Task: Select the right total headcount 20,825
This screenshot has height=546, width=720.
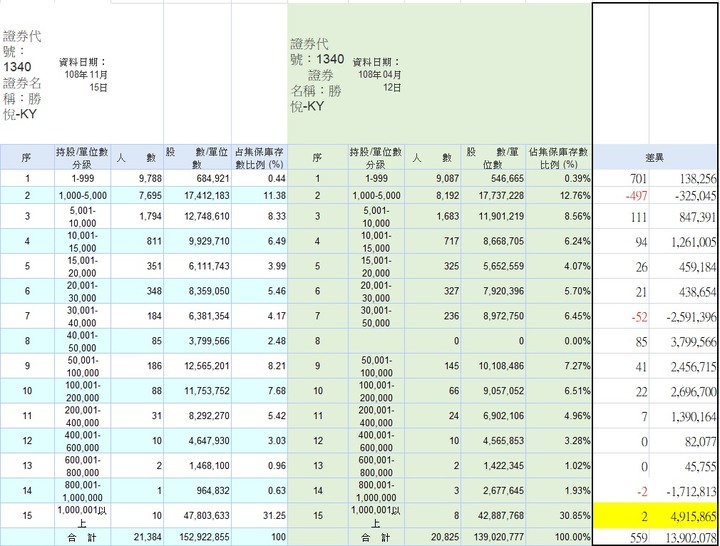Action: point(433,537)
